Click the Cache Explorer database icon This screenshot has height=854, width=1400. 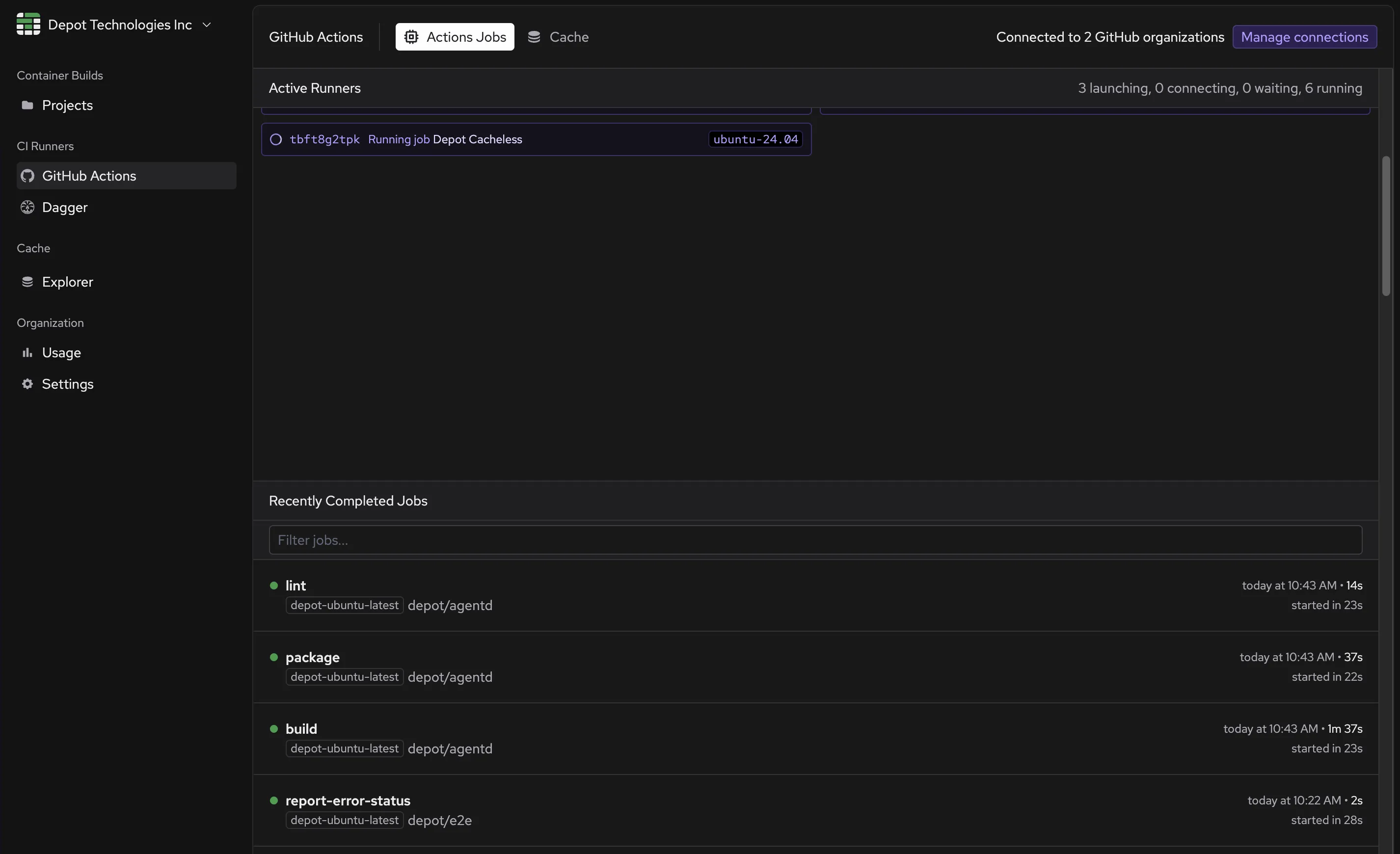click(27, 282)
